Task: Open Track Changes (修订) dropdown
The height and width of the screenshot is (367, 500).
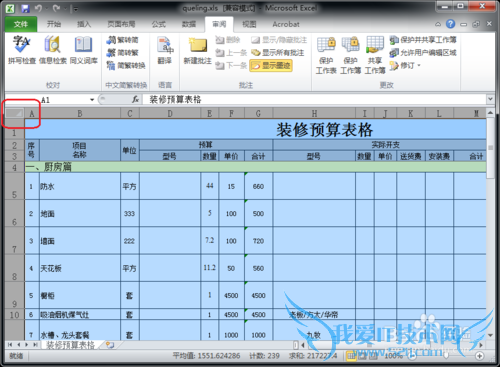Action: [405, 65]
